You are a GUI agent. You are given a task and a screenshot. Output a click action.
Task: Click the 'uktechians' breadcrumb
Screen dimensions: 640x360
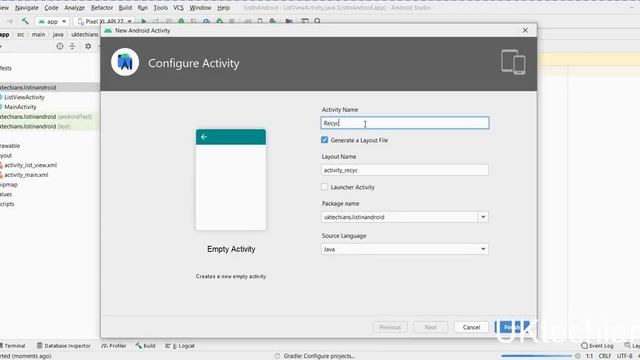point(84,35)
